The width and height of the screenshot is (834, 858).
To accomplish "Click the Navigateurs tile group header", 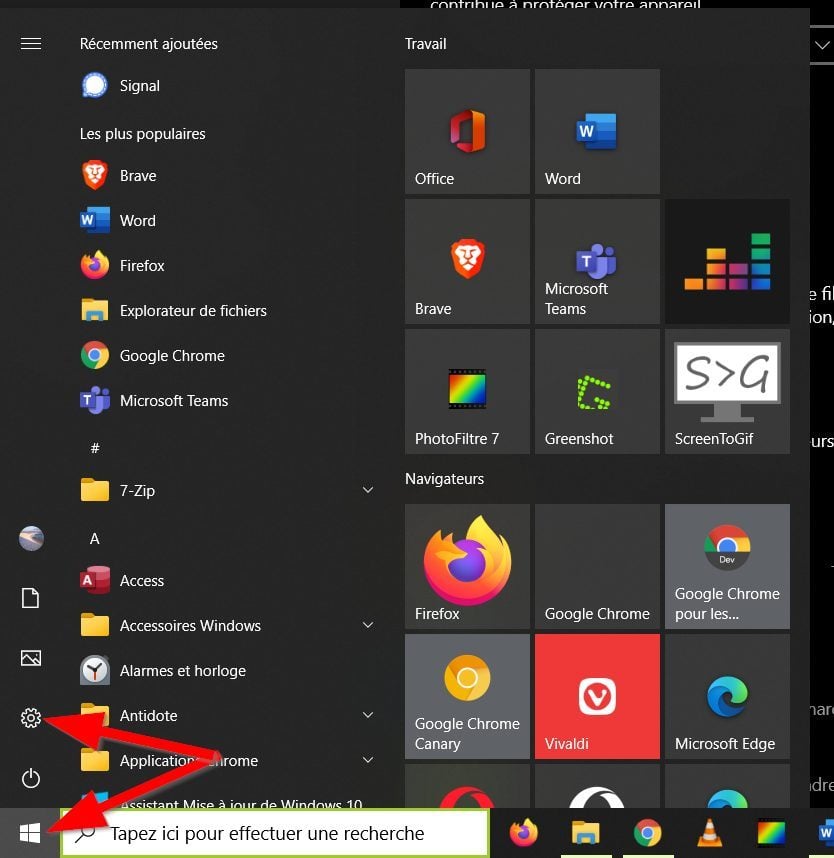I will click(x=444, y=479).
